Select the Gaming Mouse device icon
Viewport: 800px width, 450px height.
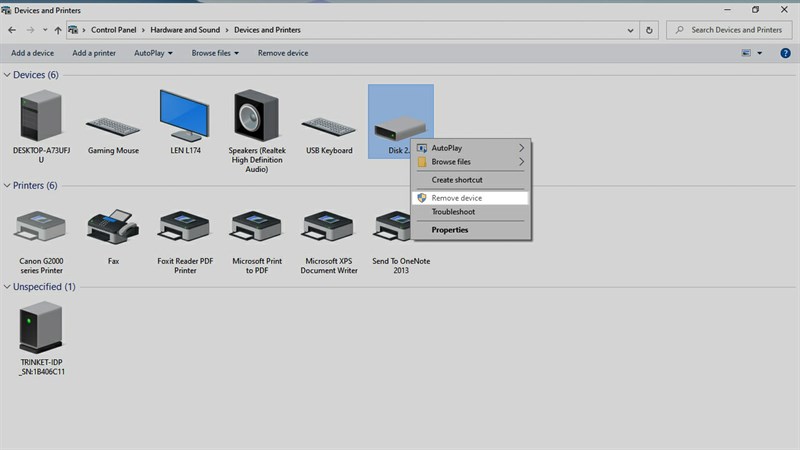point(113,127)
